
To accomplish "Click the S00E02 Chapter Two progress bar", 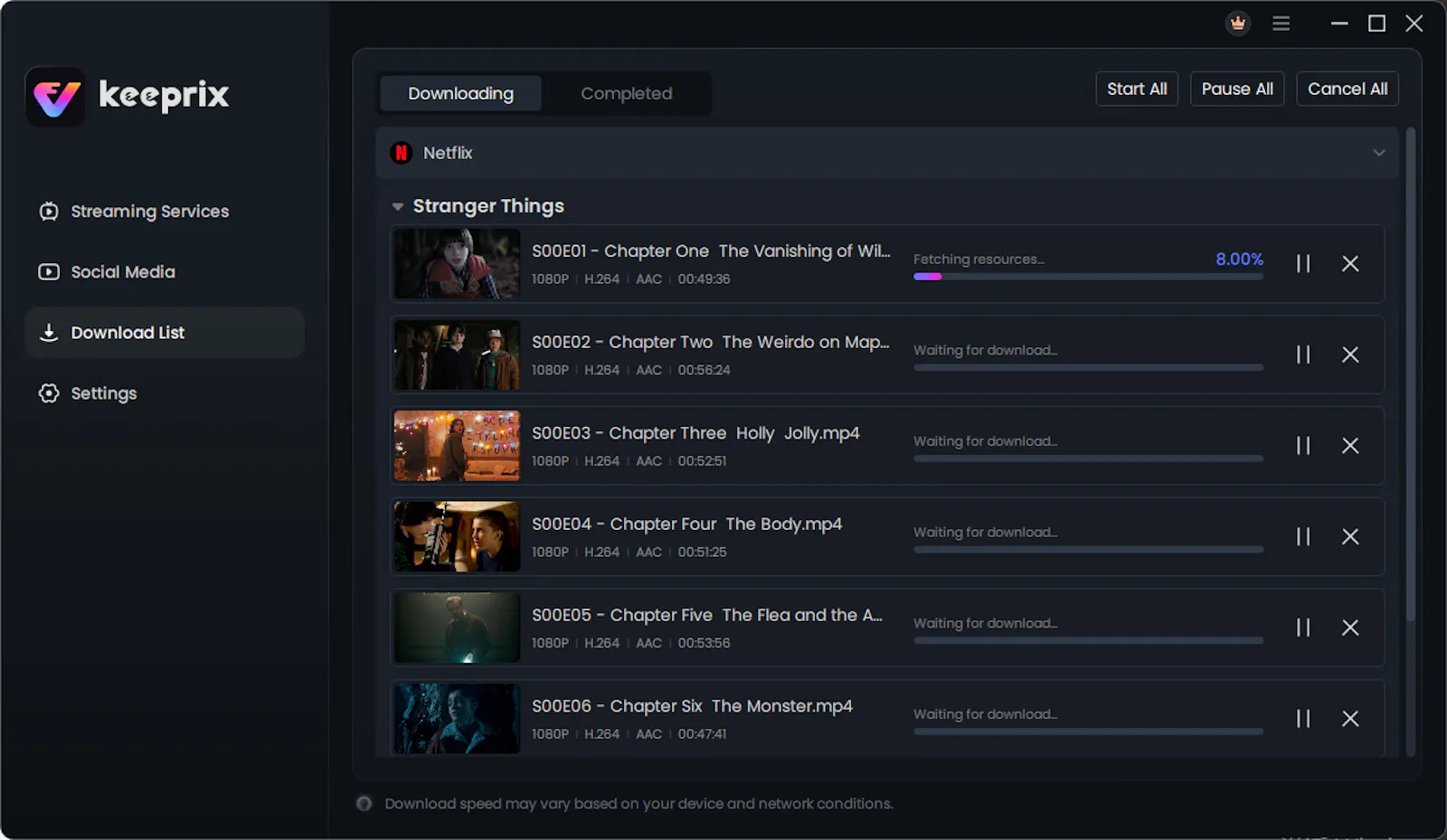I will 1088,368.
